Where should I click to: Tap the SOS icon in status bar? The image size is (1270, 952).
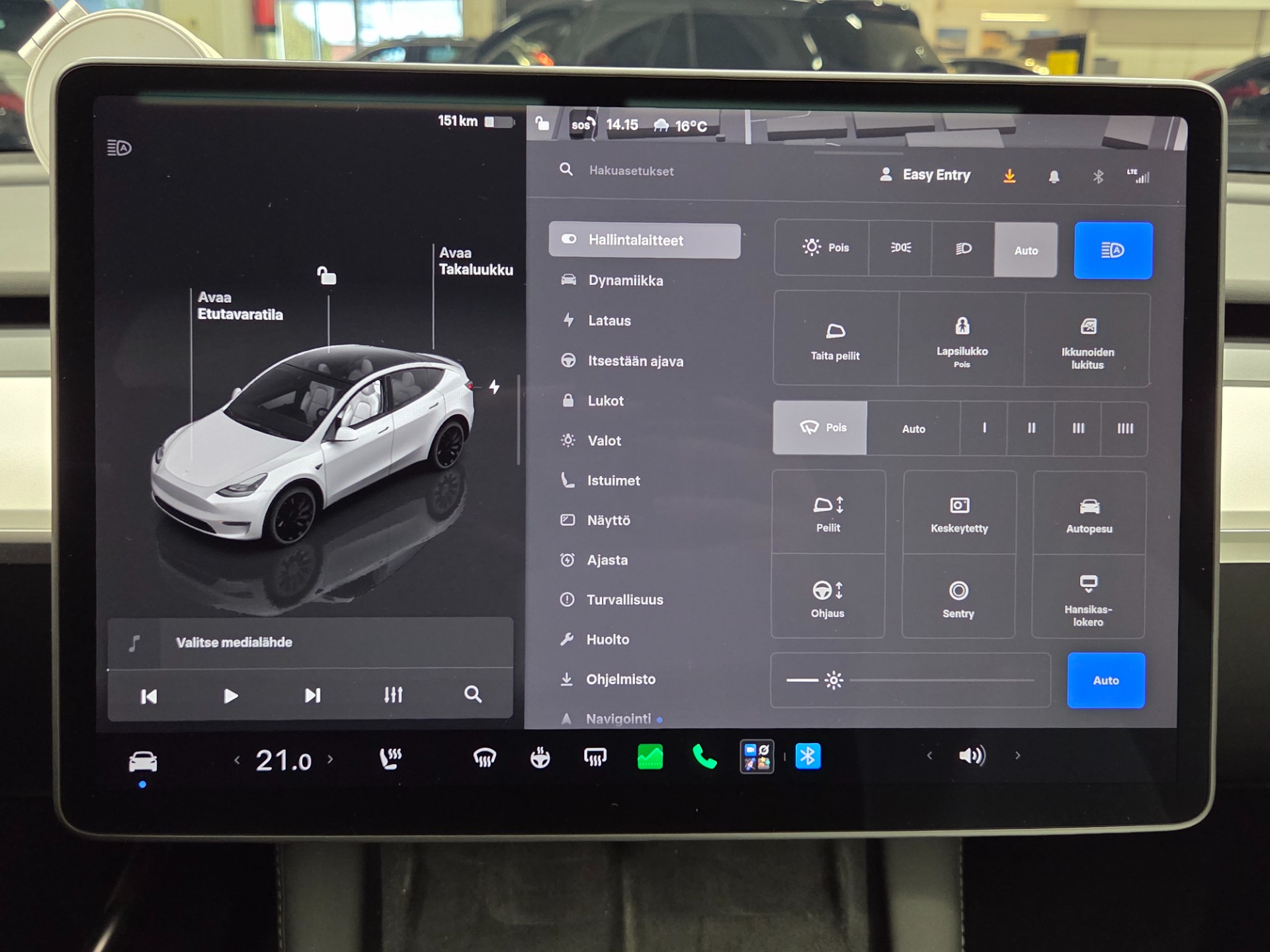pyautogui.click(x=582, y=125)
